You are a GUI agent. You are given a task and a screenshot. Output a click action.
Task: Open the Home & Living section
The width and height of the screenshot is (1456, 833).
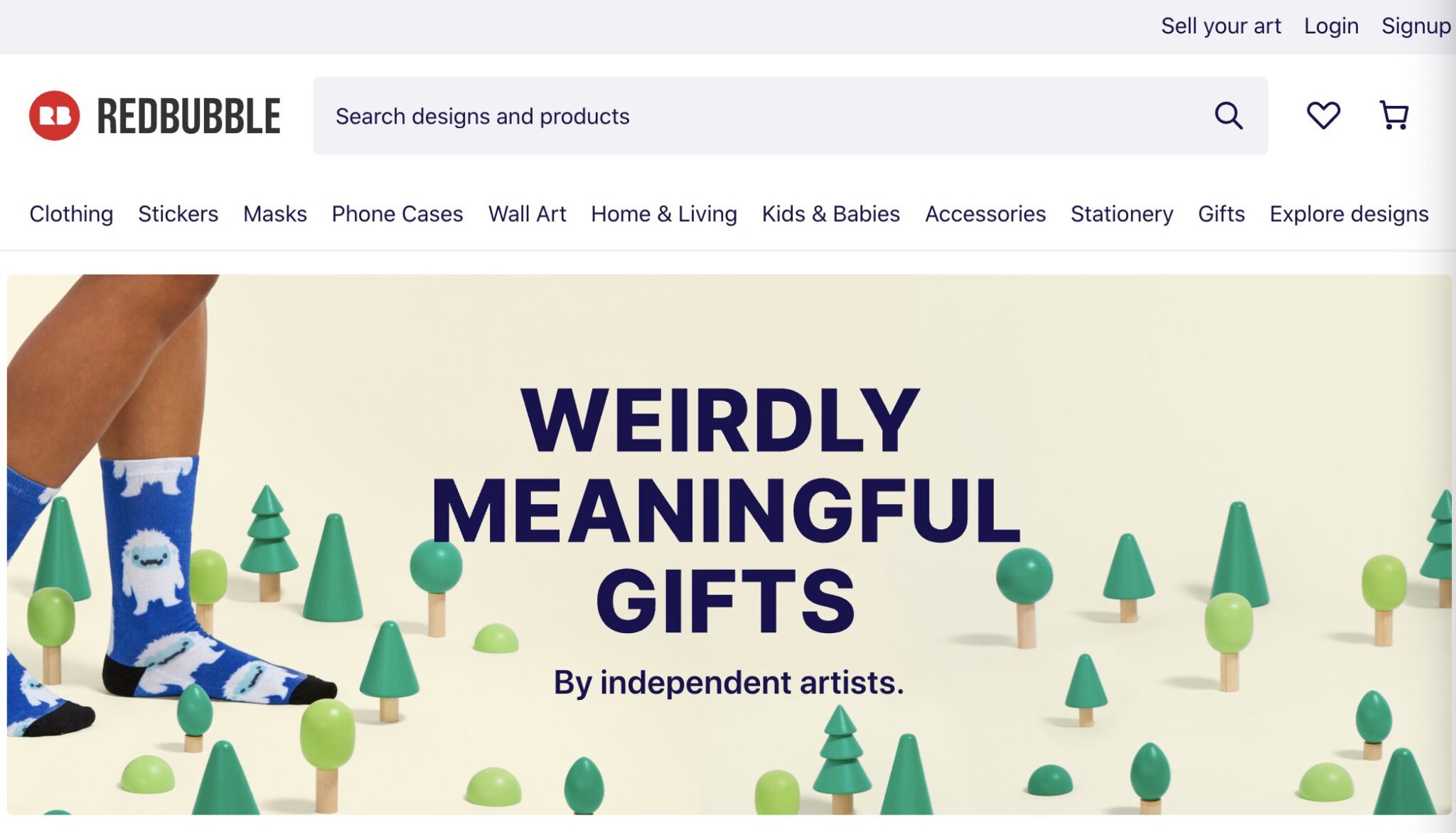pyautogui.click(x=663, y=214)
